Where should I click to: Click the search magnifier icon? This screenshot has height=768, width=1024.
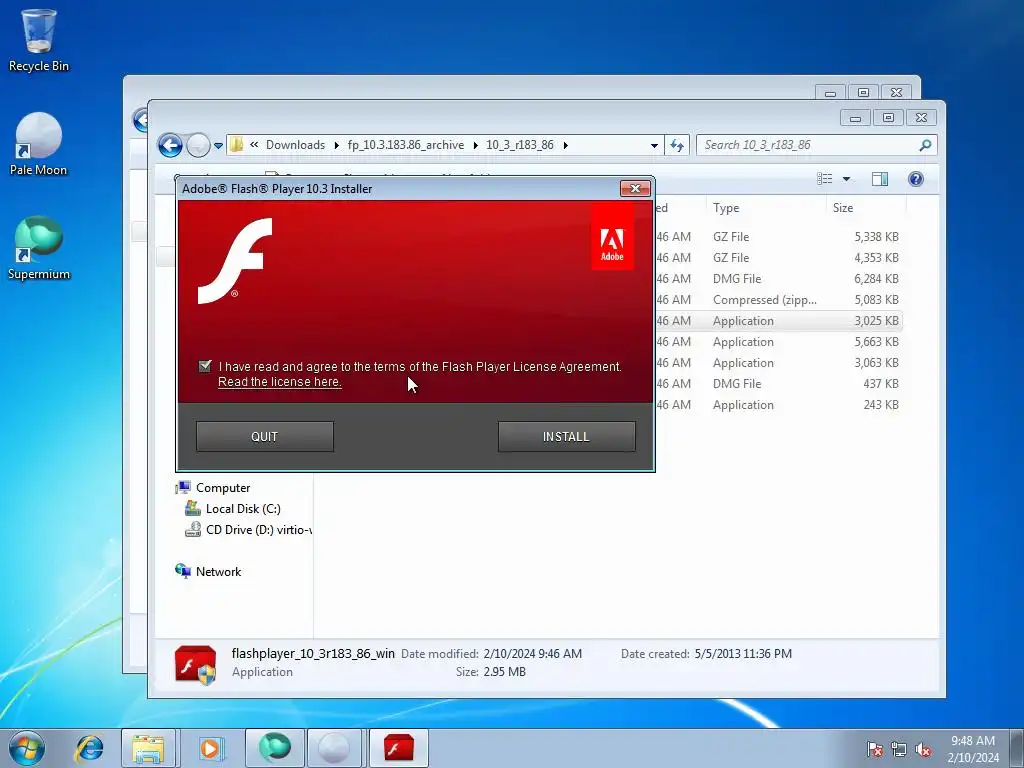tap(925, 145)
